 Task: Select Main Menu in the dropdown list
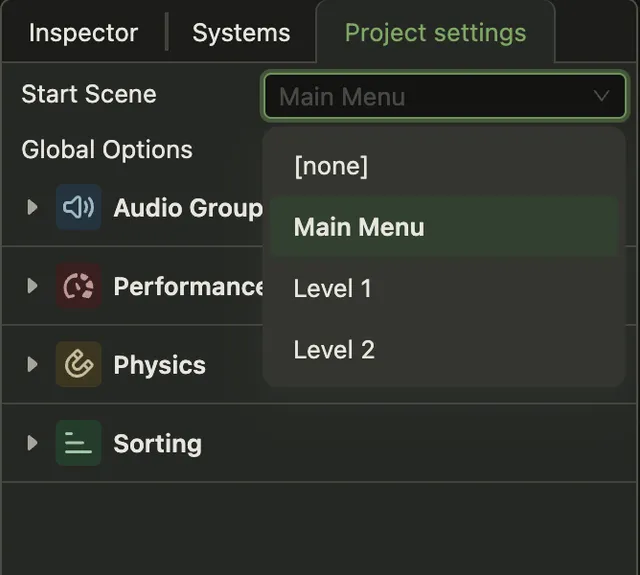click(x=444, y=227)
